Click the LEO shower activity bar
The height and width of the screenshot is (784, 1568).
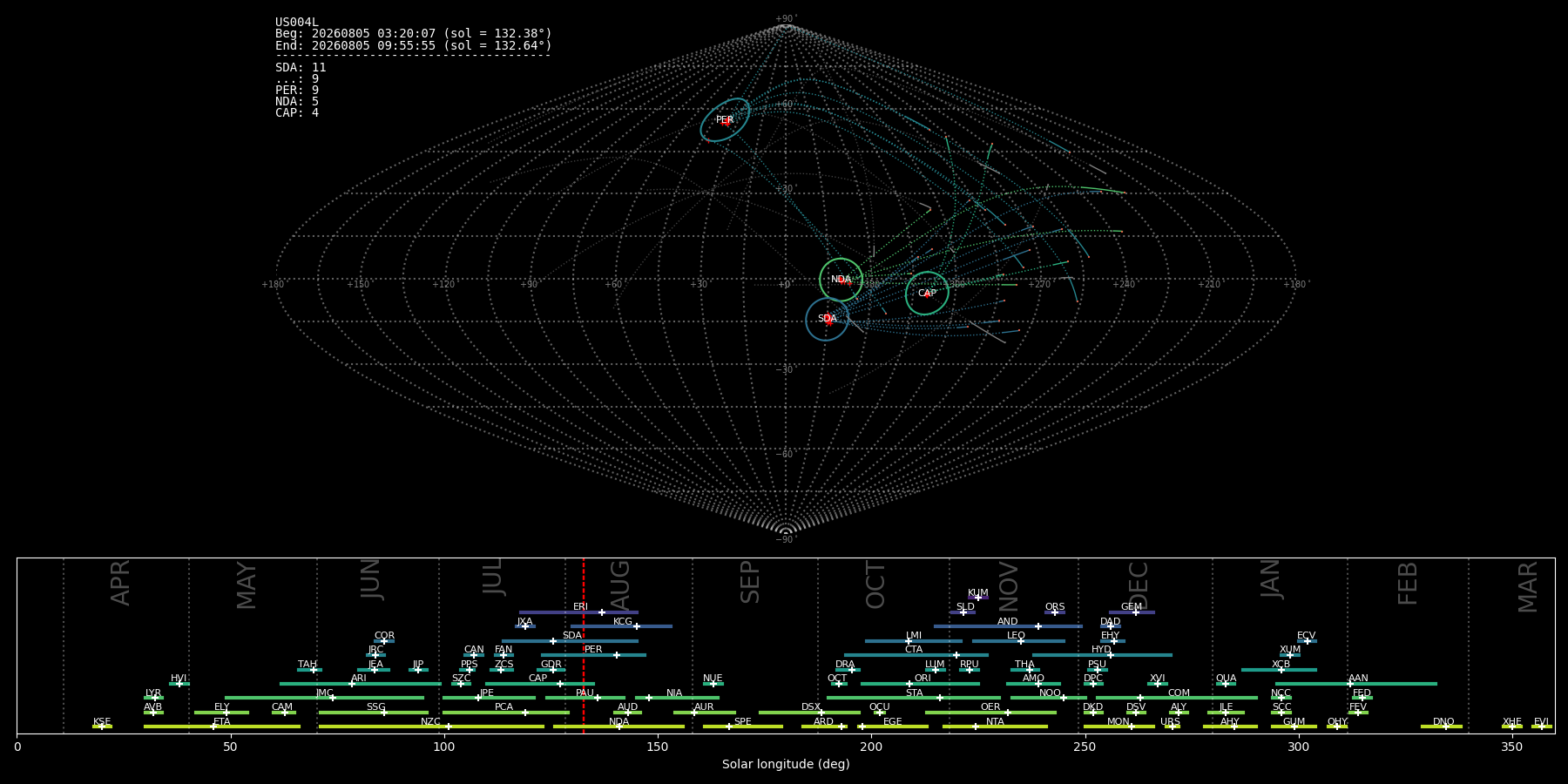1018,641
